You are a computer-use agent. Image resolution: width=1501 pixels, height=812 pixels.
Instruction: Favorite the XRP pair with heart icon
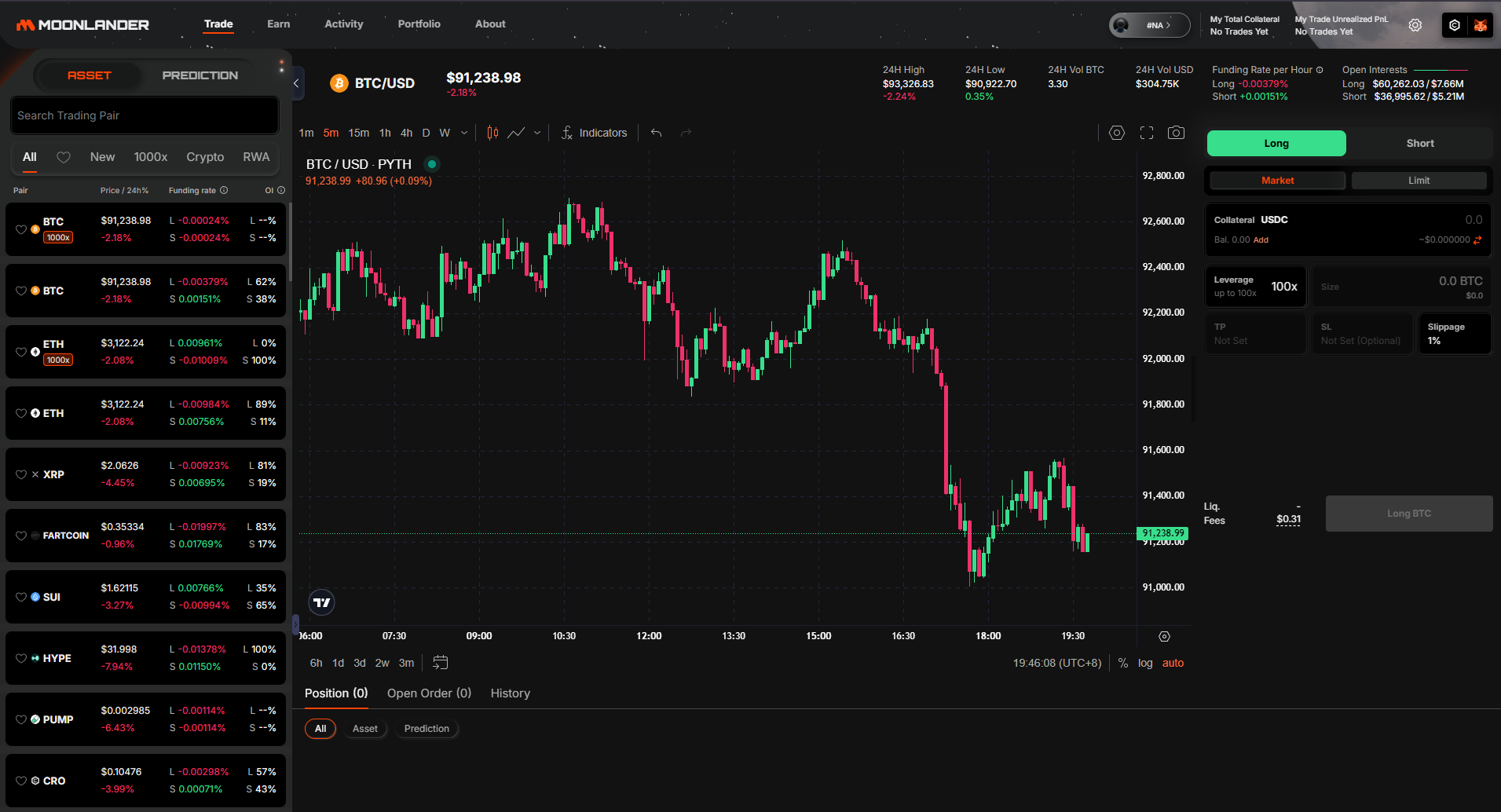pyautogui.click(x=21, y=474)
